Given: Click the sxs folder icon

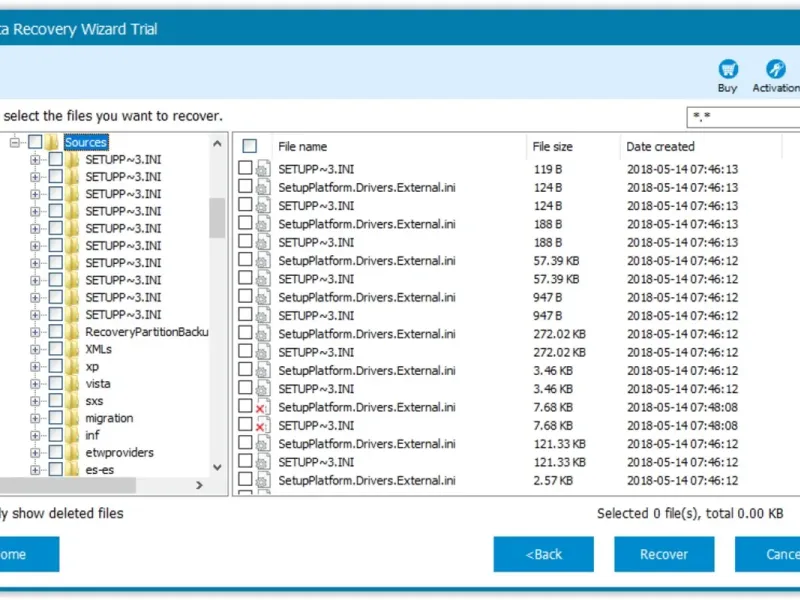Looking at the screenshot, I should pyautogui.click(x=72, y=401).
